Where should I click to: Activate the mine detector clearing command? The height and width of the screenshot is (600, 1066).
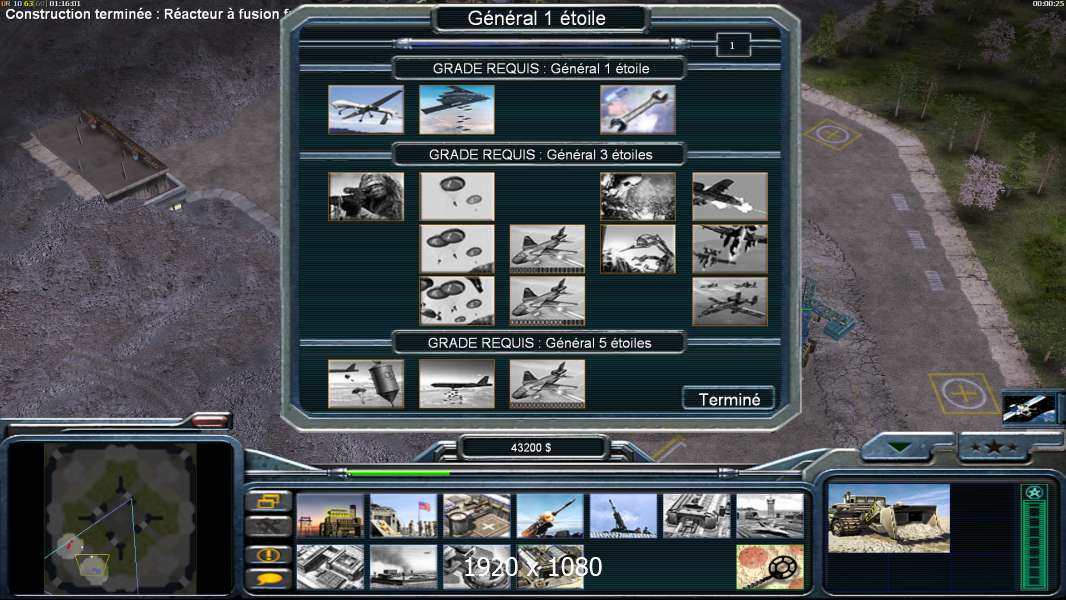coord(770,567)
